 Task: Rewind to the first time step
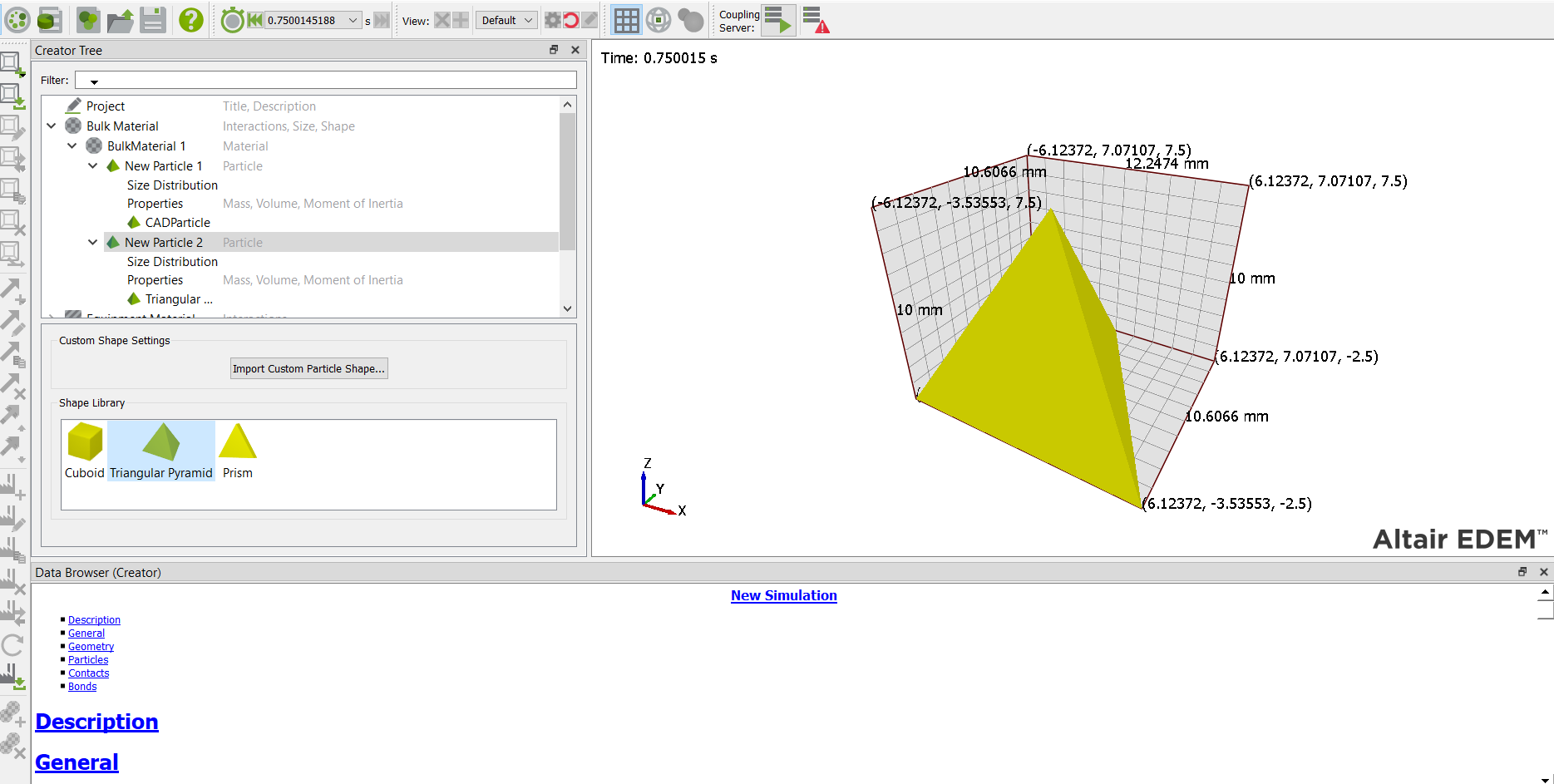[254, 20]
